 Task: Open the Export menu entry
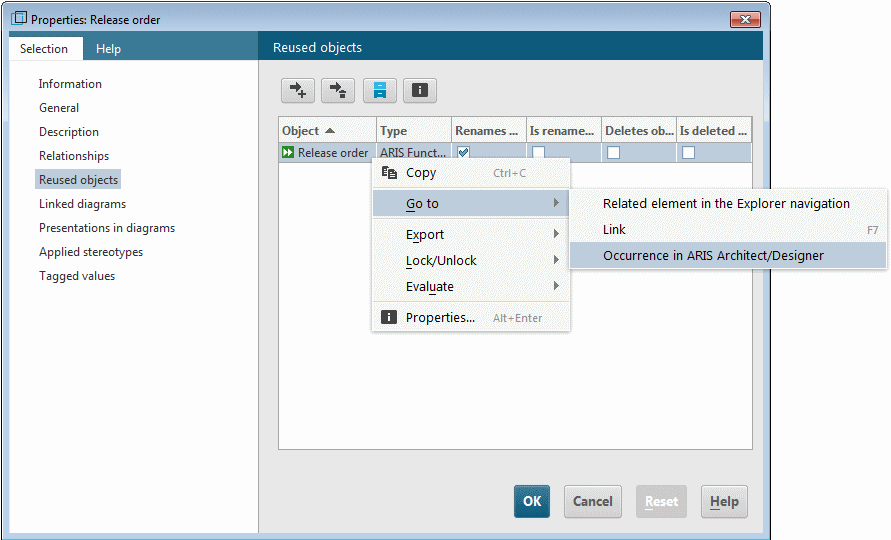coord(471,234)
